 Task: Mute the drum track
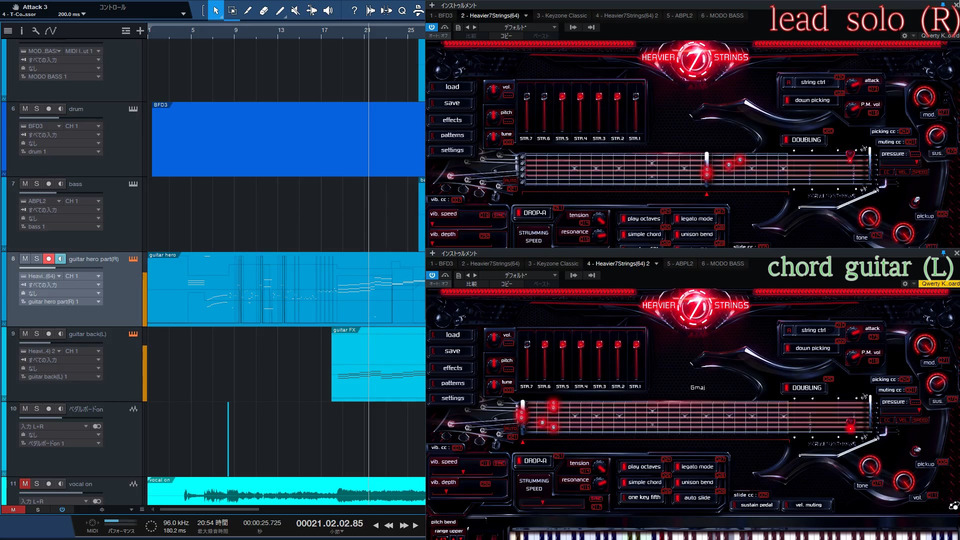coord(25,109)
